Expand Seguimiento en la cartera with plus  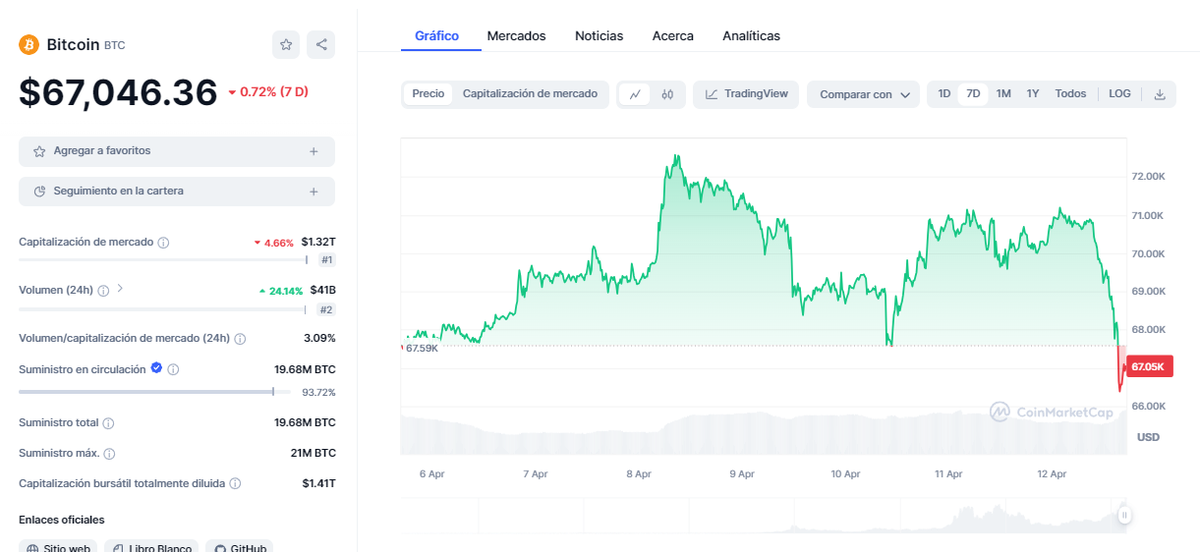[x=313, y=191]
